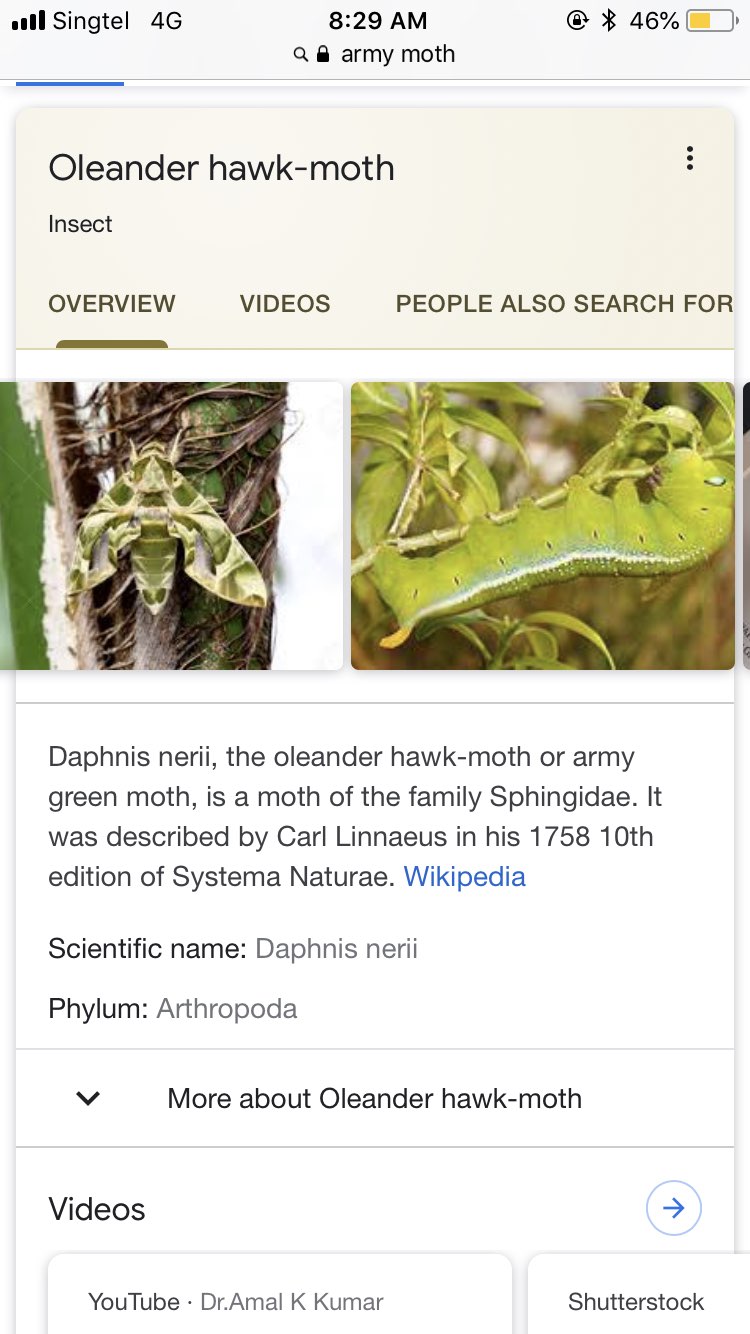
Task: Follow the Wikipedia link
Action: [x=464, y=877]
